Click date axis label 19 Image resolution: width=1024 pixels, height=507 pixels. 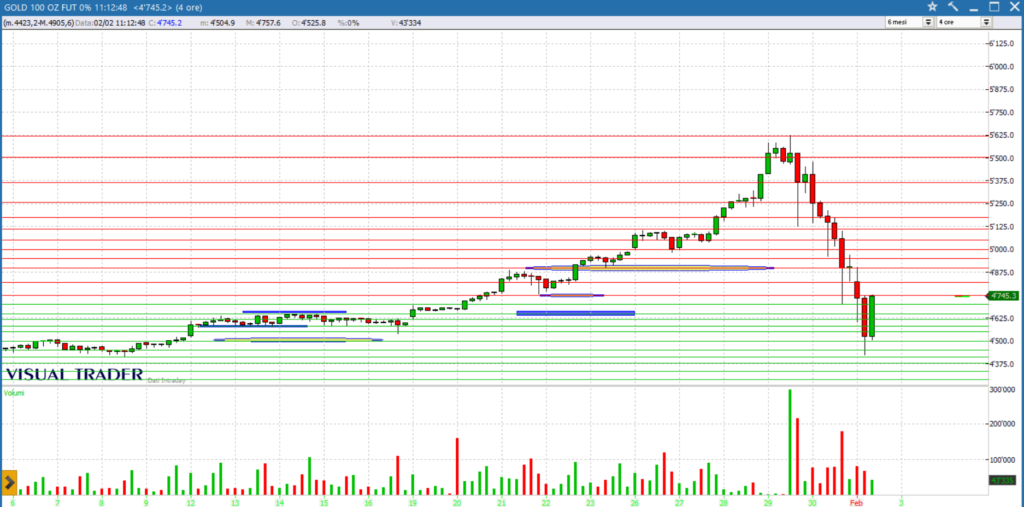tap(412, 502)
